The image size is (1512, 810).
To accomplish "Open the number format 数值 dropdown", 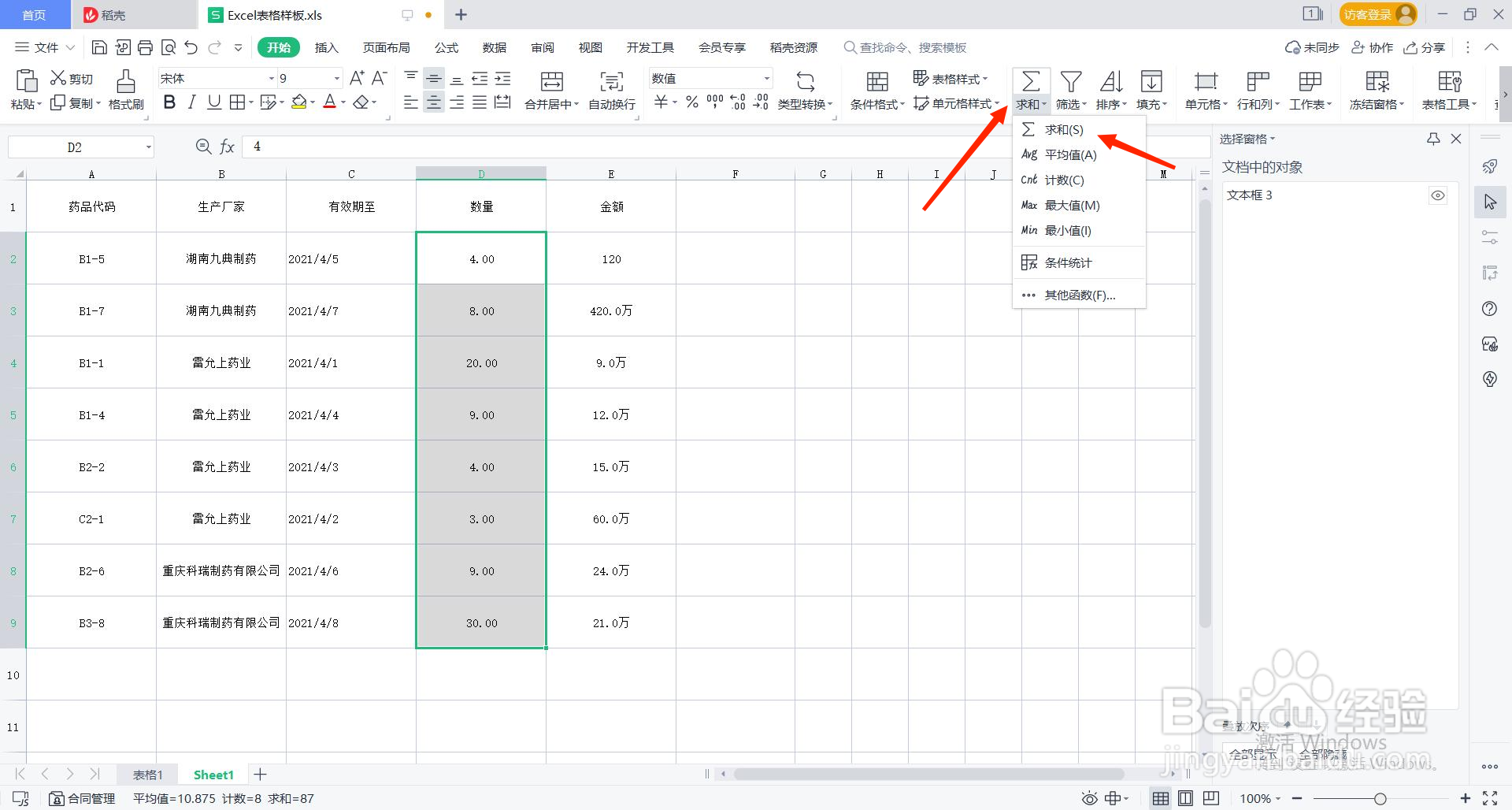I will (x=766, y=78).
